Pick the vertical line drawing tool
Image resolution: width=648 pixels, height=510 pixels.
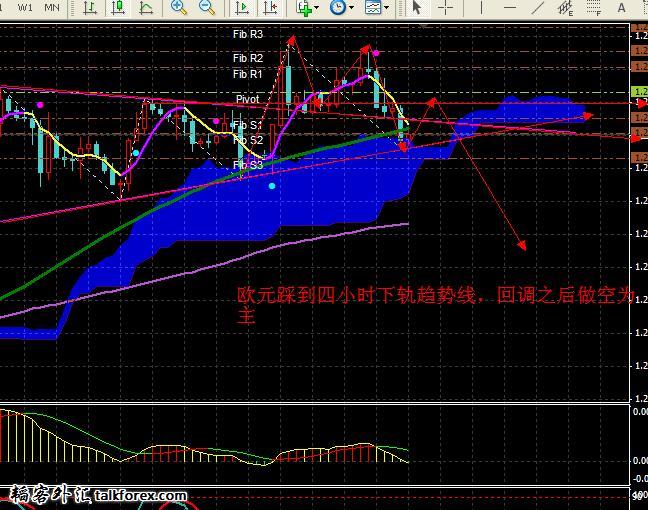pyautogui.click(x=481, y=8)
